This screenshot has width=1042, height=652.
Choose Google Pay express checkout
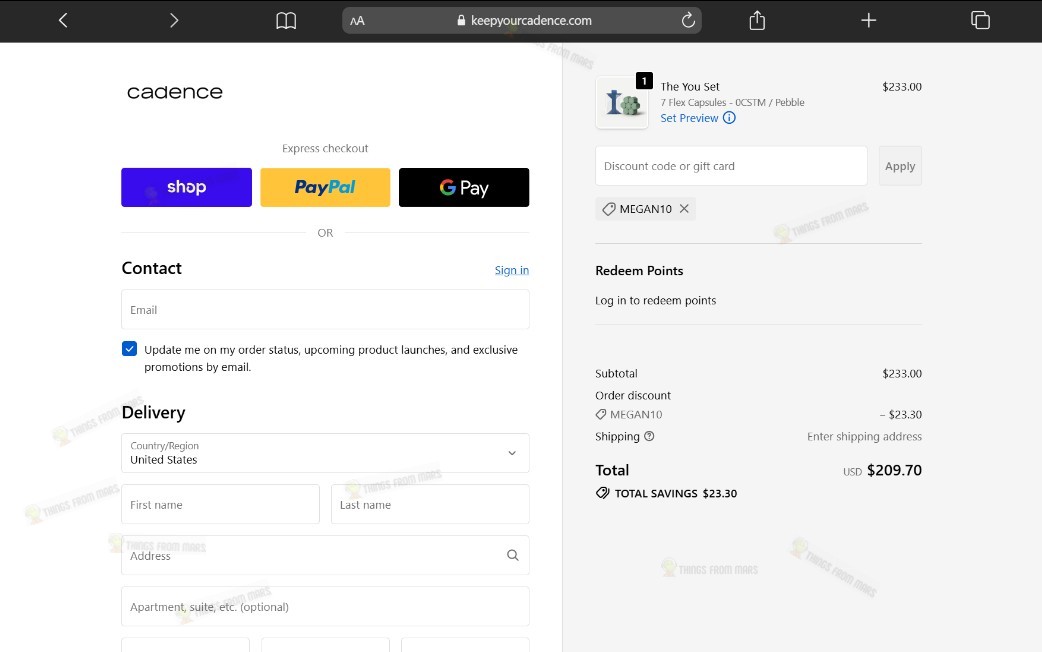point(464,187)
